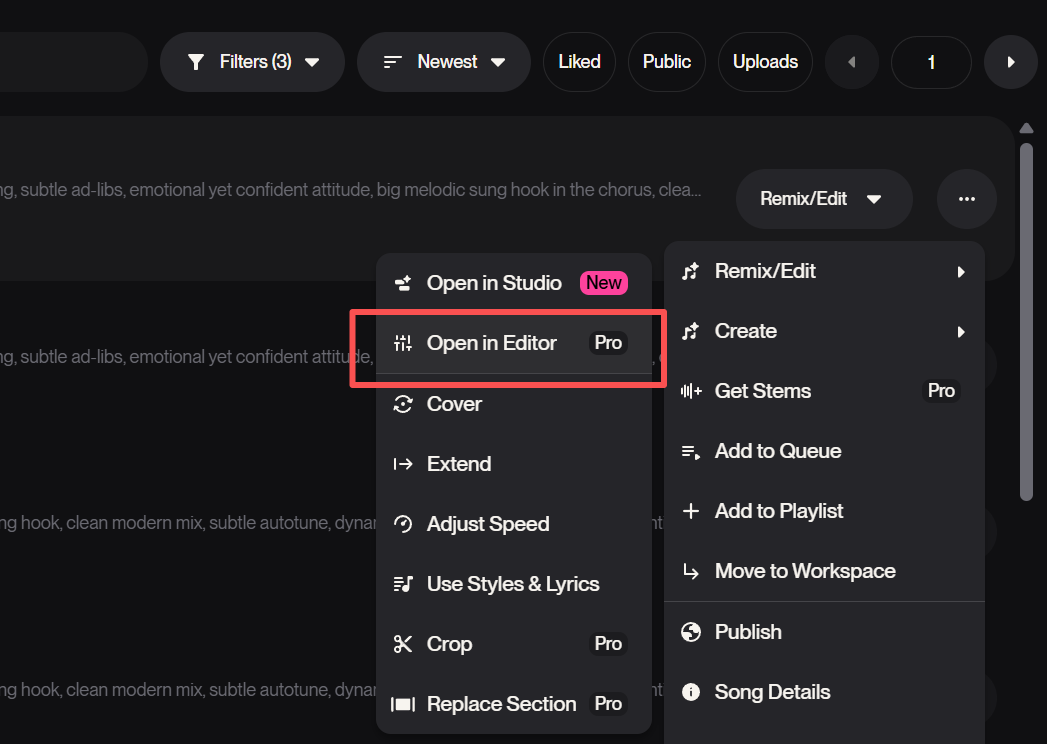
Task: Choose Add to Playlist menu entry
Action: click(x=778, y=511)
